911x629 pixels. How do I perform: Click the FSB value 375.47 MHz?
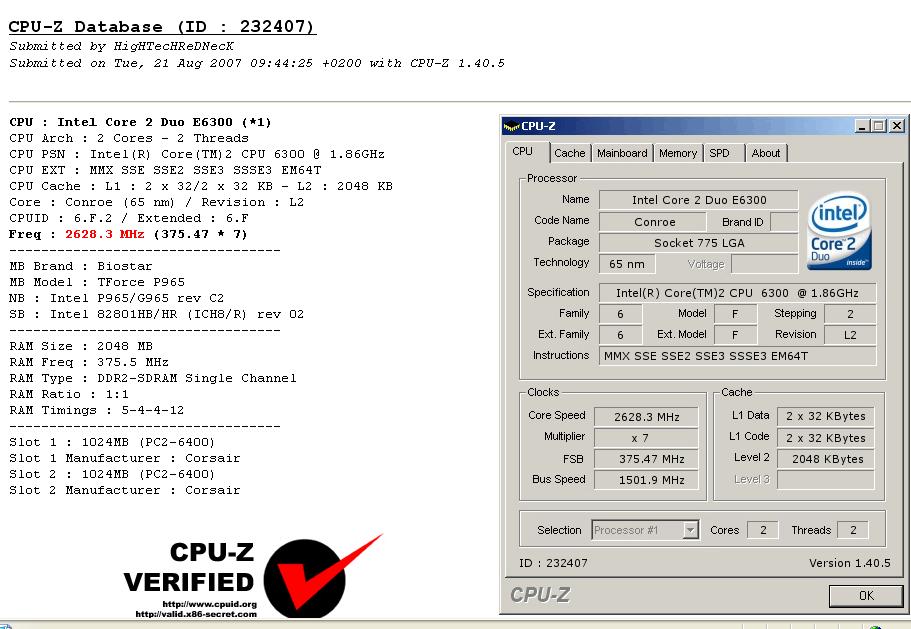pyautogui.click(x=646, y=459)
